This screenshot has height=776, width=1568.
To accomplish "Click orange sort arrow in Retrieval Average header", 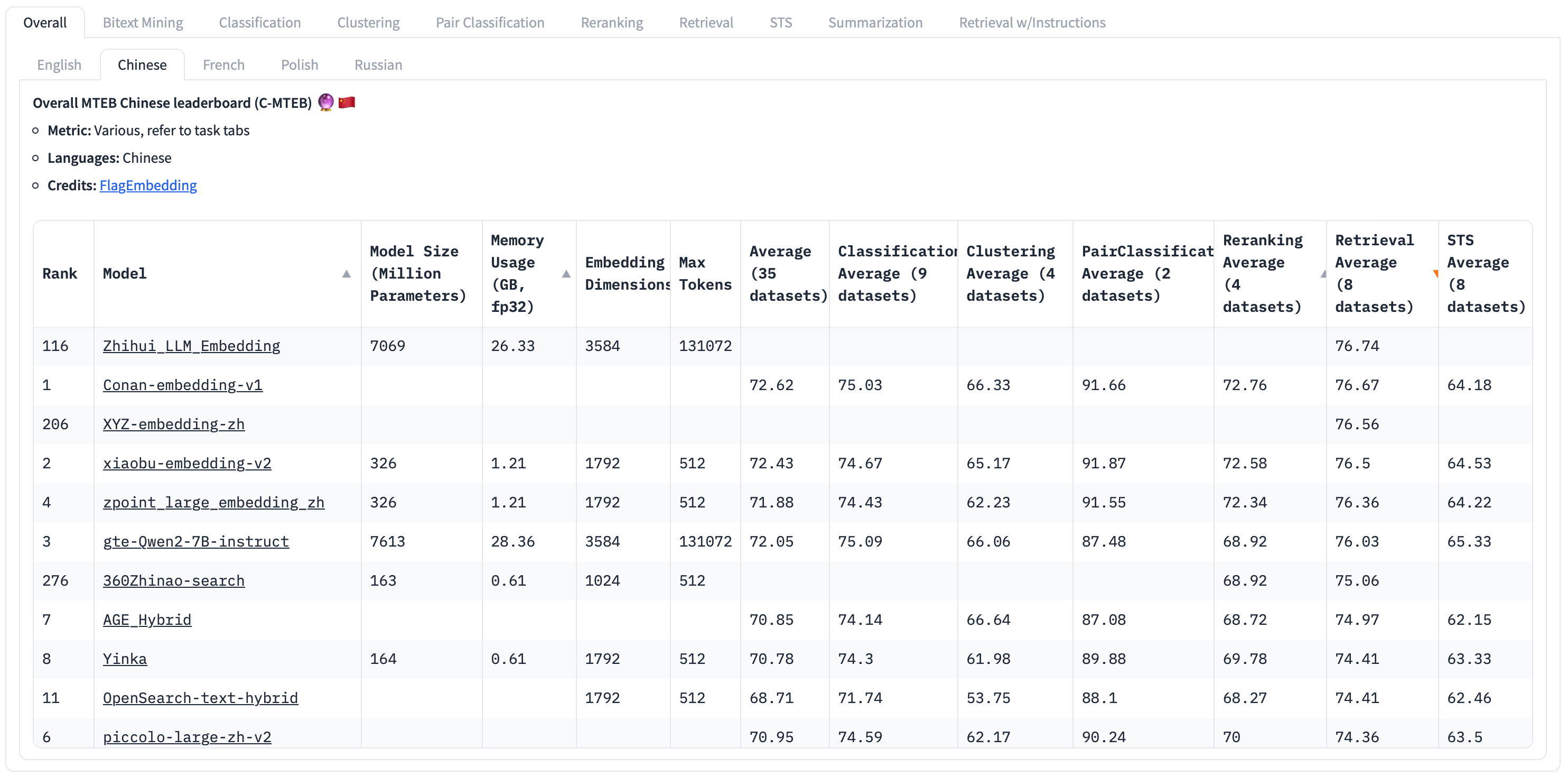I will (x=1435, y=274).
